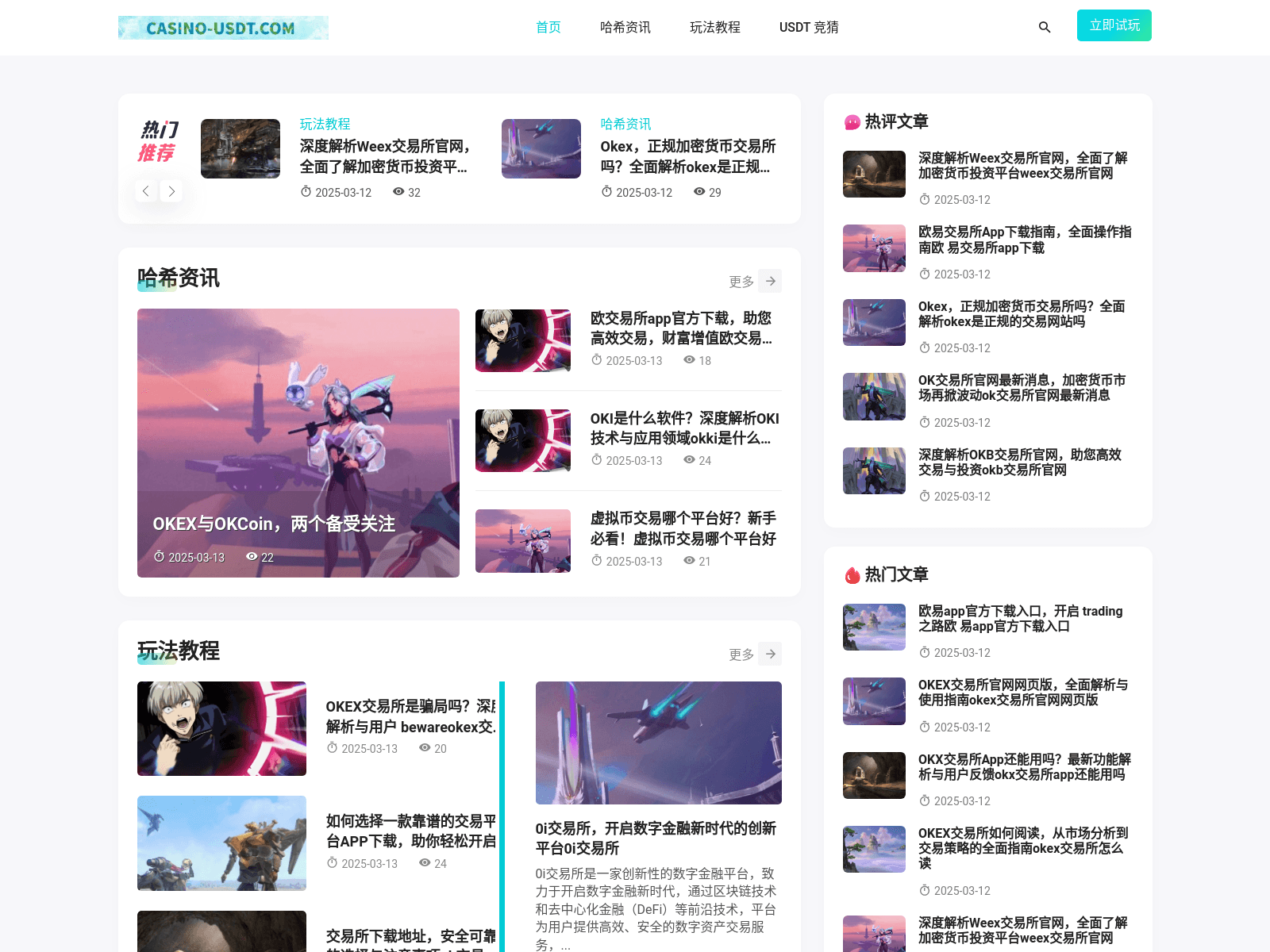Click the 热门推荐 label
Screen dimensions: 1270x952
tap(158, 141)
